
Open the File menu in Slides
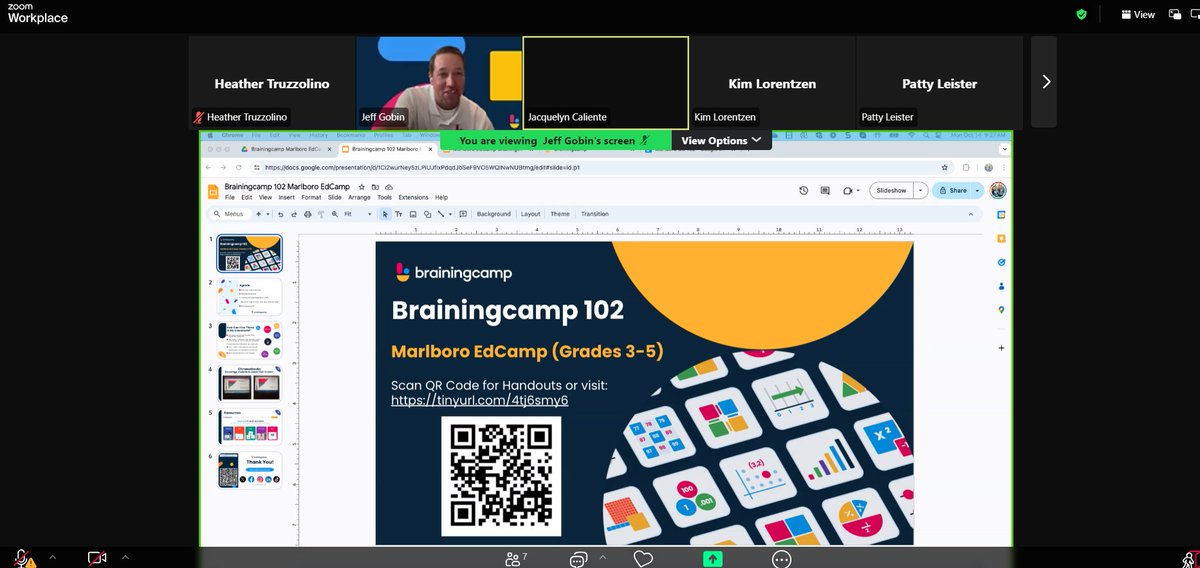[x=229, y=198]
